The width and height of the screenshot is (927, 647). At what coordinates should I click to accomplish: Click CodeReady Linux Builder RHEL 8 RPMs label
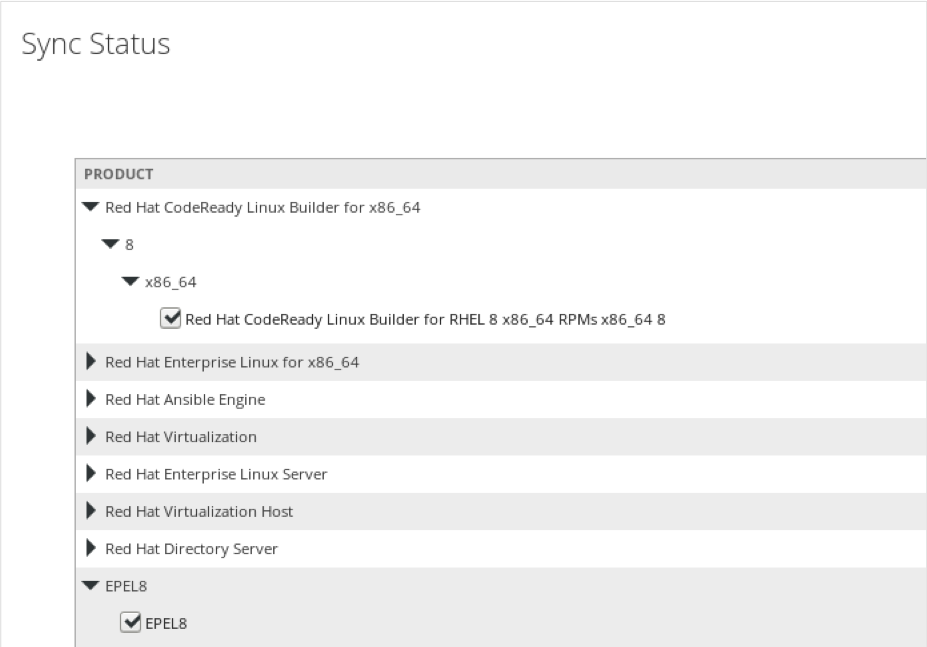coord(425,320)
